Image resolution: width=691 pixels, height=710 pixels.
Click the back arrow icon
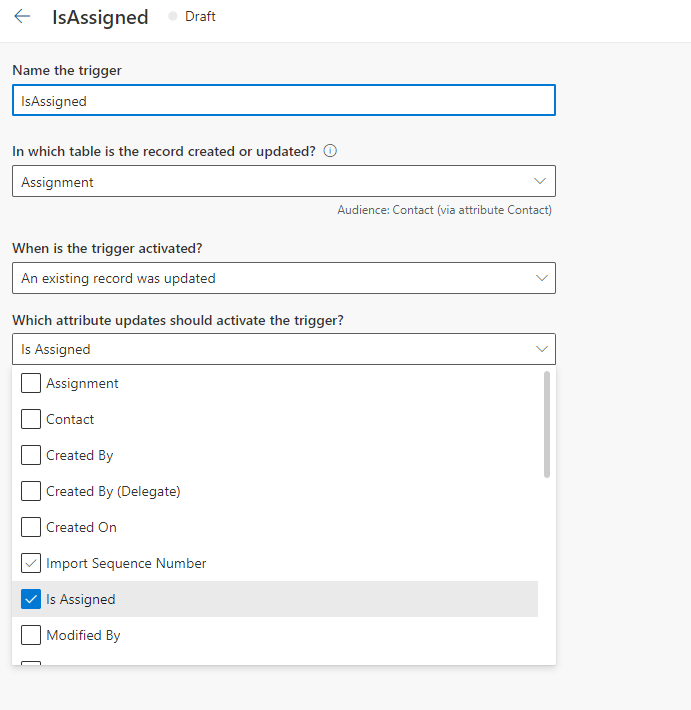[x=22, y=17]
